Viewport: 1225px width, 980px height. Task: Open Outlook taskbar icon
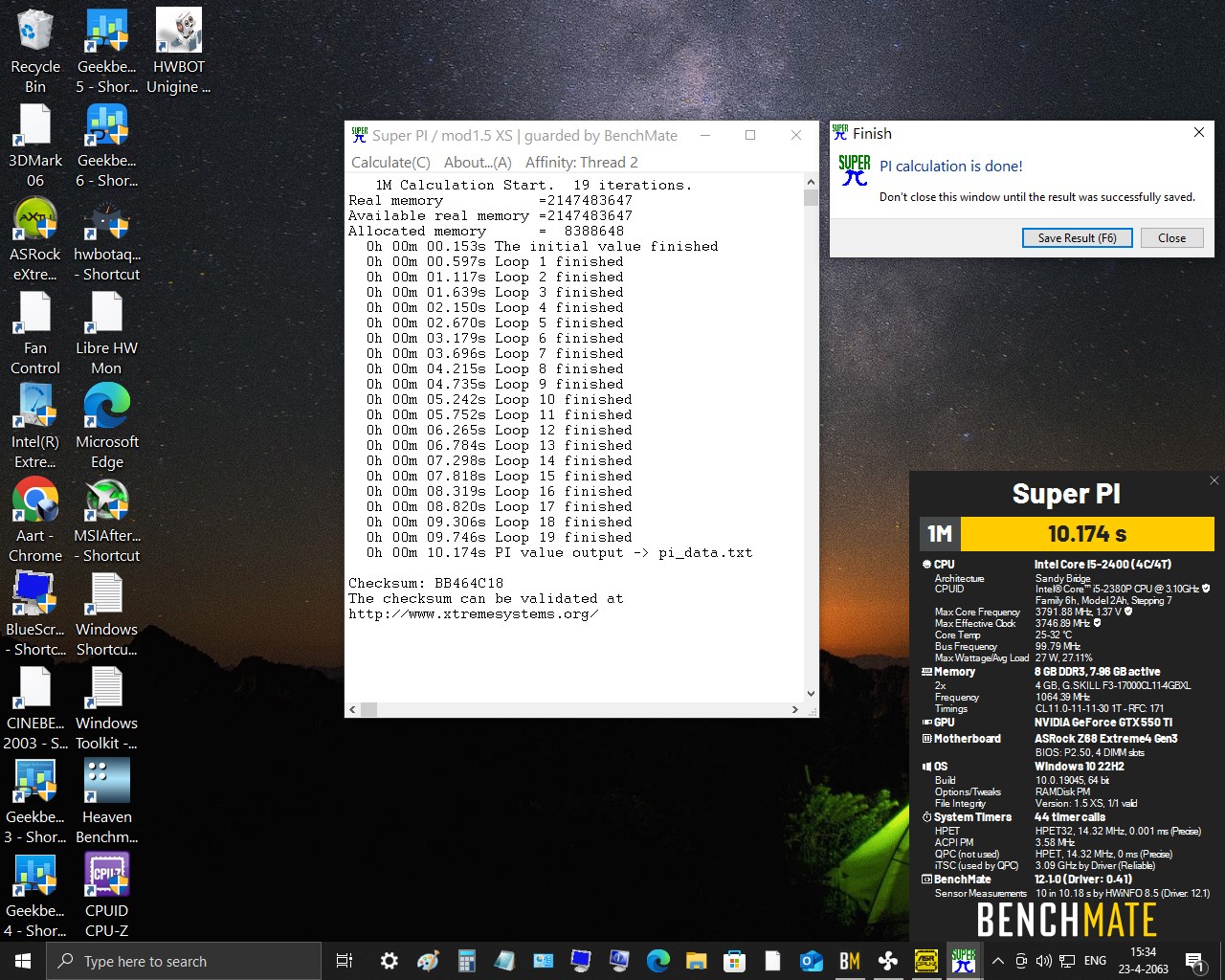pyautogui.click(x=811, y=961)
